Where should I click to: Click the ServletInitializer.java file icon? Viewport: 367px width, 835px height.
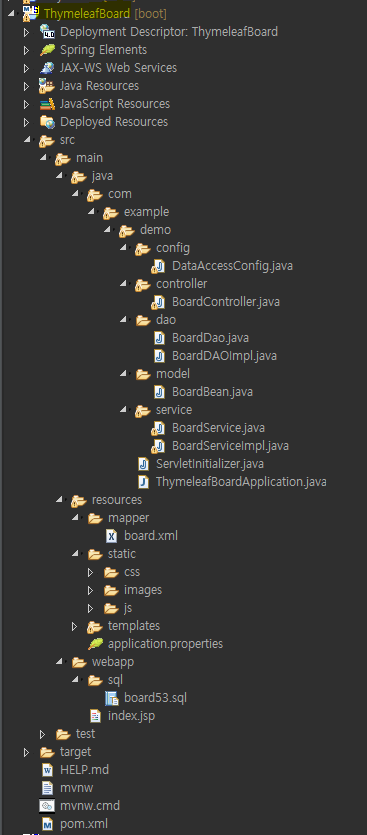coord(143,464)
